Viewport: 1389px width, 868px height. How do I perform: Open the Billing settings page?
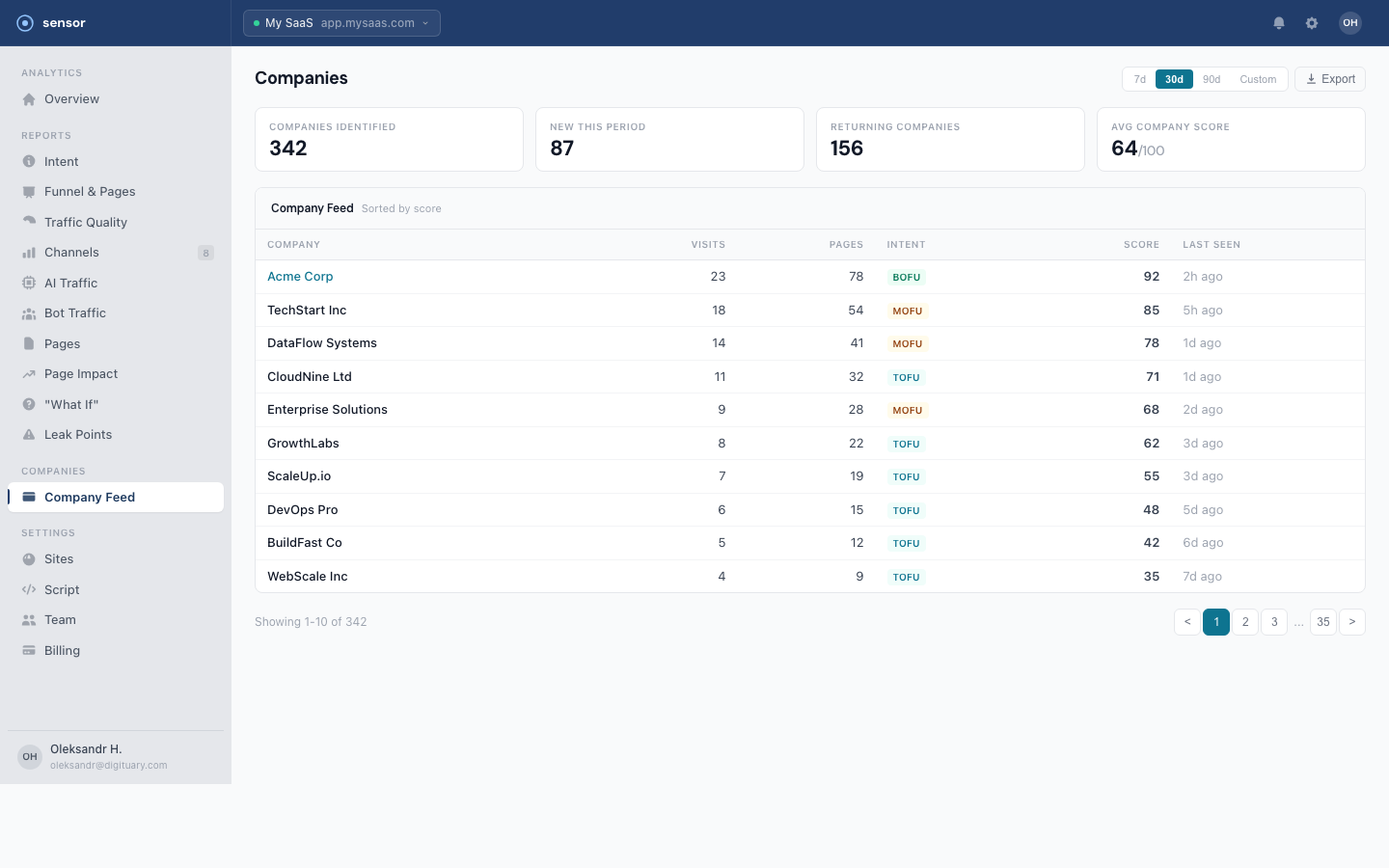pos(62,650)
